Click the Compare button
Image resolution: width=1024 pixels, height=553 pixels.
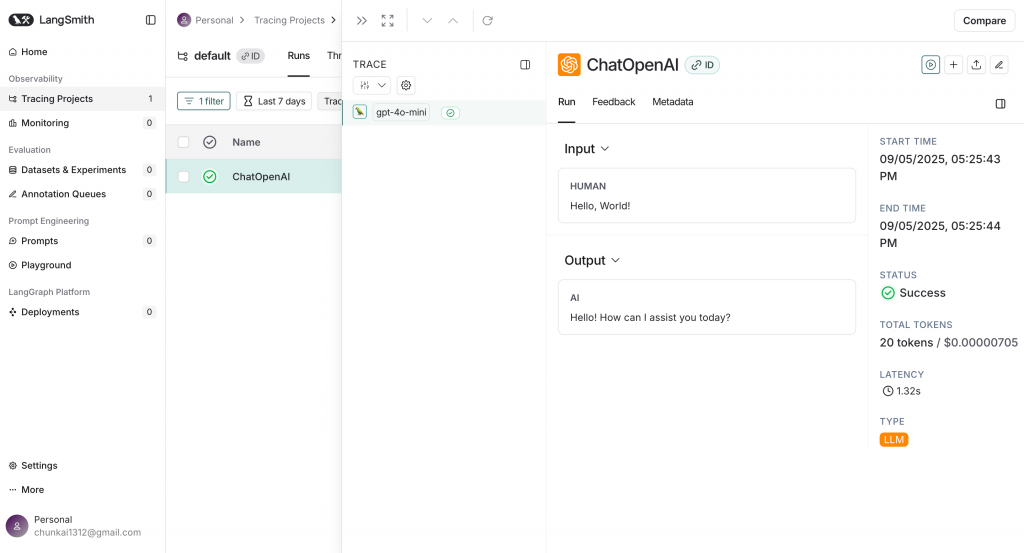[984, 21]
